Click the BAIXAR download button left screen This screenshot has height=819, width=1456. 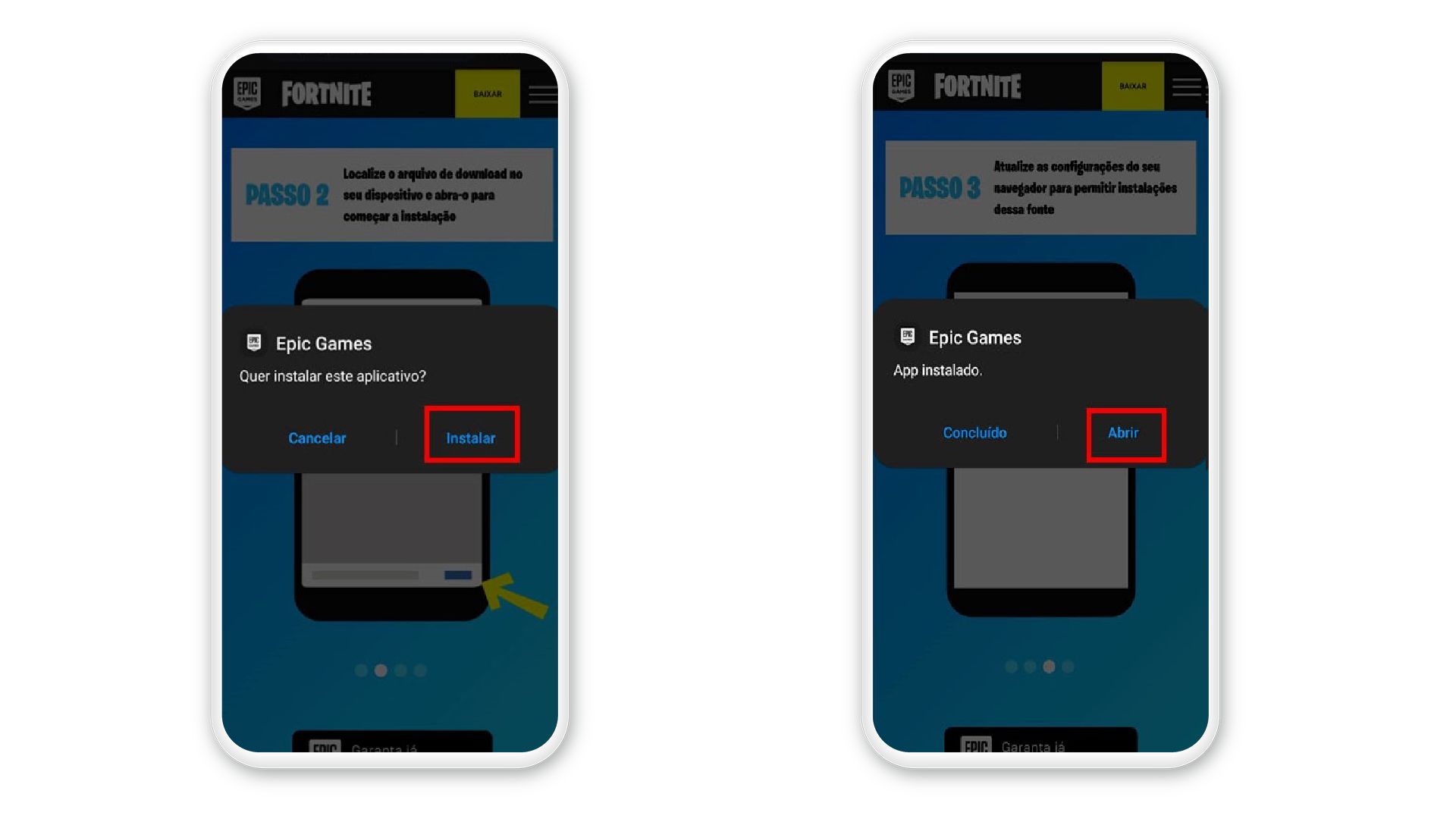tap(487, 93)
